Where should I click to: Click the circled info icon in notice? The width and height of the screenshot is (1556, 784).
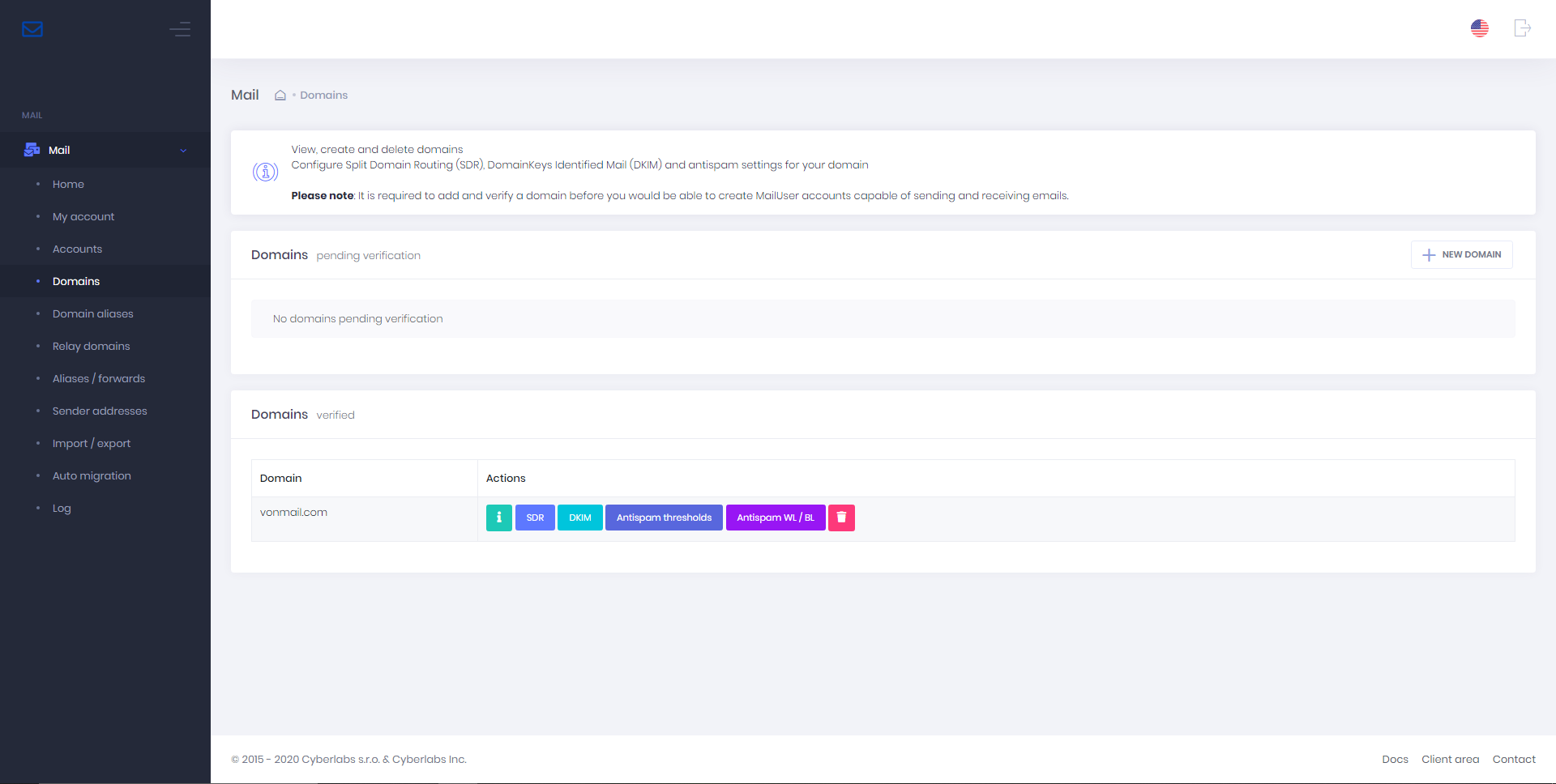pos(266,172)
